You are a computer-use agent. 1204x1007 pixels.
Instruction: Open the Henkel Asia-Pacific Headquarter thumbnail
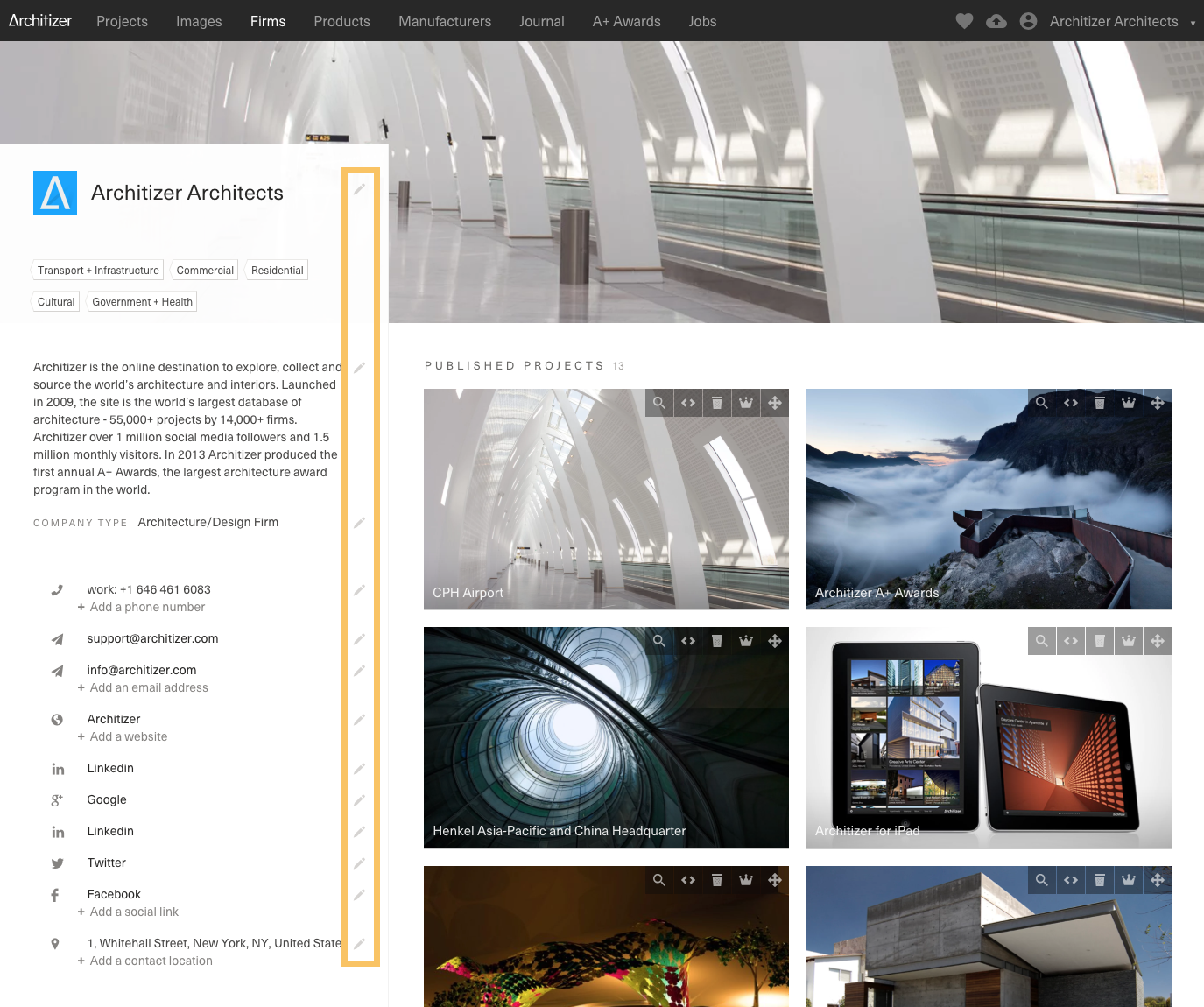click(x=606, y=737)
